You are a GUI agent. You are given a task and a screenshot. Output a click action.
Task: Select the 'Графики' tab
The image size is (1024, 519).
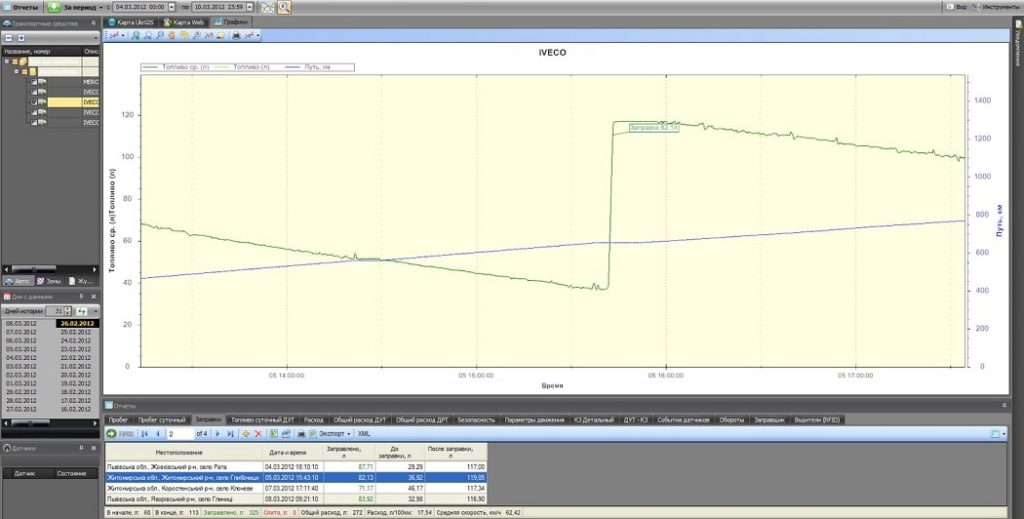click(x=231, y=22)
